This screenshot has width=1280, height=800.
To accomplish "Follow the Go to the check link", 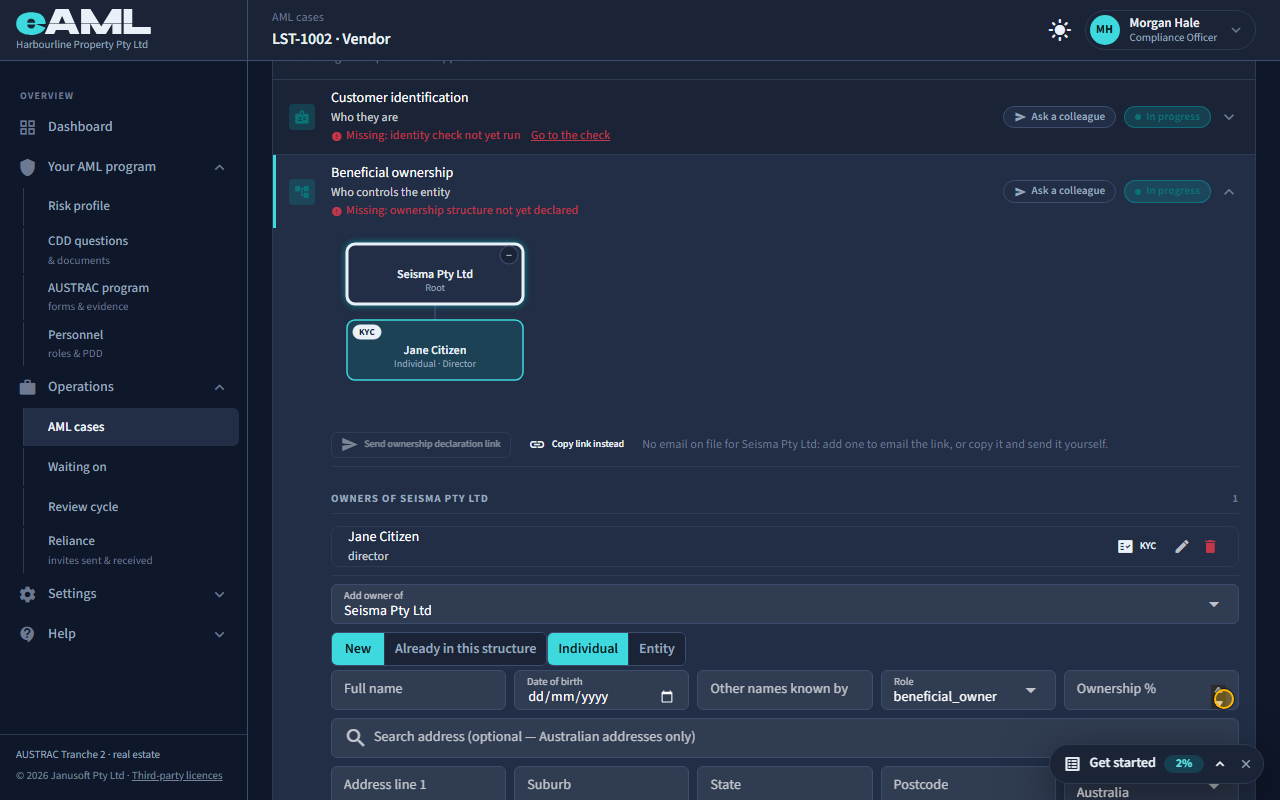I will point(570,135).
